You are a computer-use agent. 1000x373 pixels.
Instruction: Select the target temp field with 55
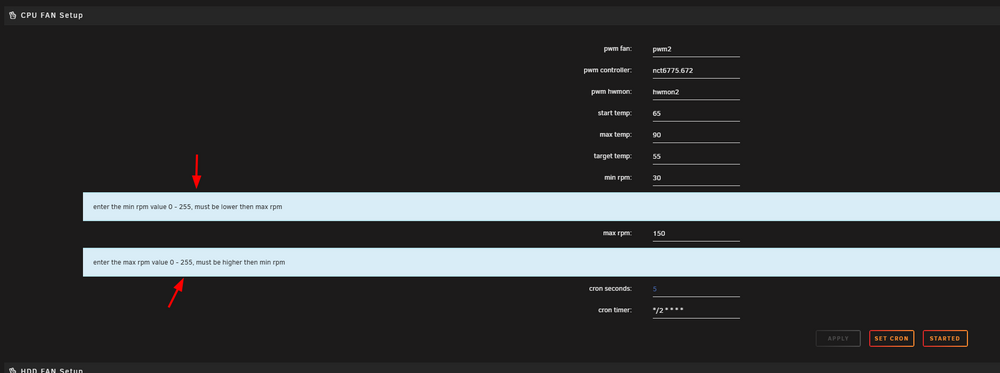pos(696,157)
